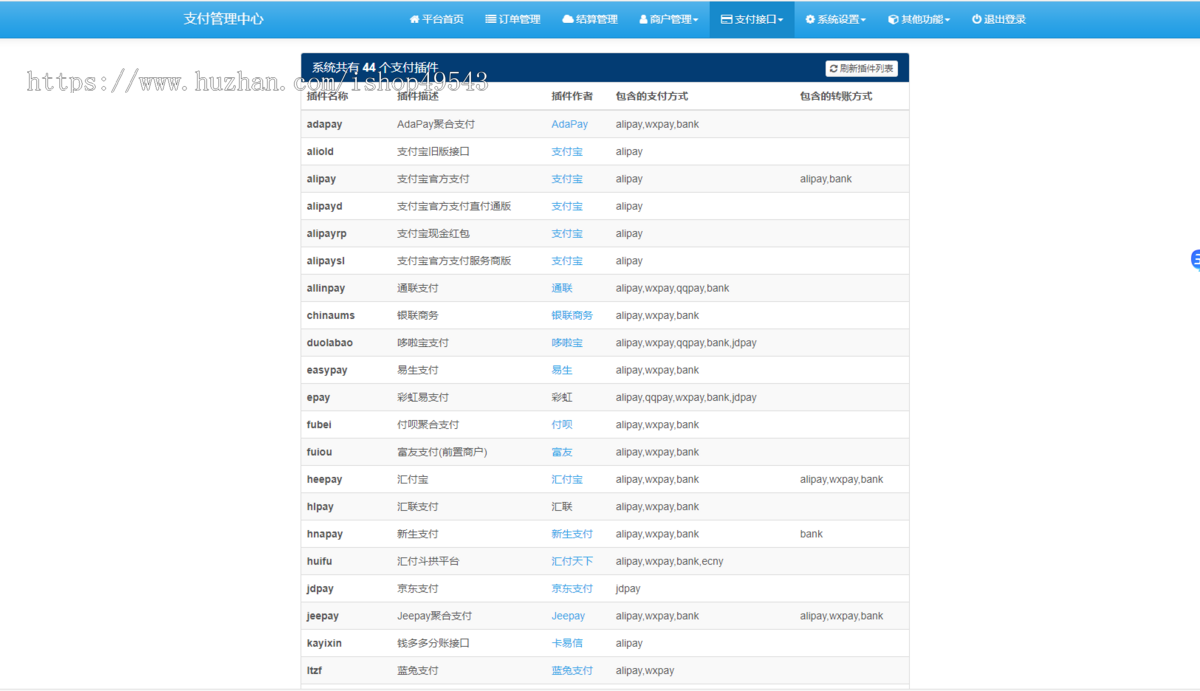
Task: Click the 包含的转账方式 column header
Action: pyautogui.click(x=836, y=97)
